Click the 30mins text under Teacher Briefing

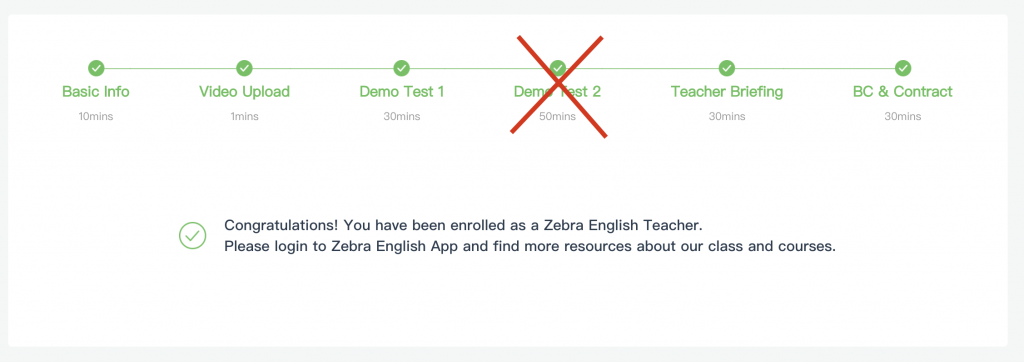[x=727, y=117]
